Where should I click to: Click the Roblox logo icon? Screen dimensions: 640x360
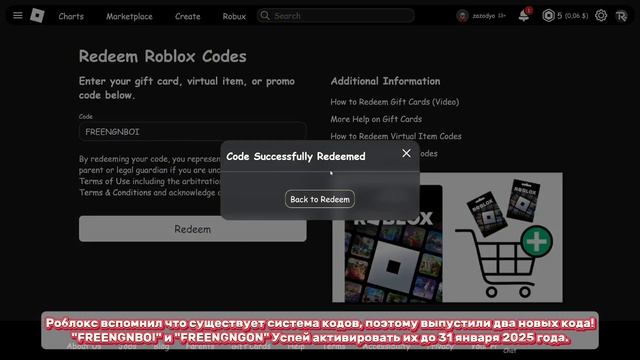tap(37, 16)
